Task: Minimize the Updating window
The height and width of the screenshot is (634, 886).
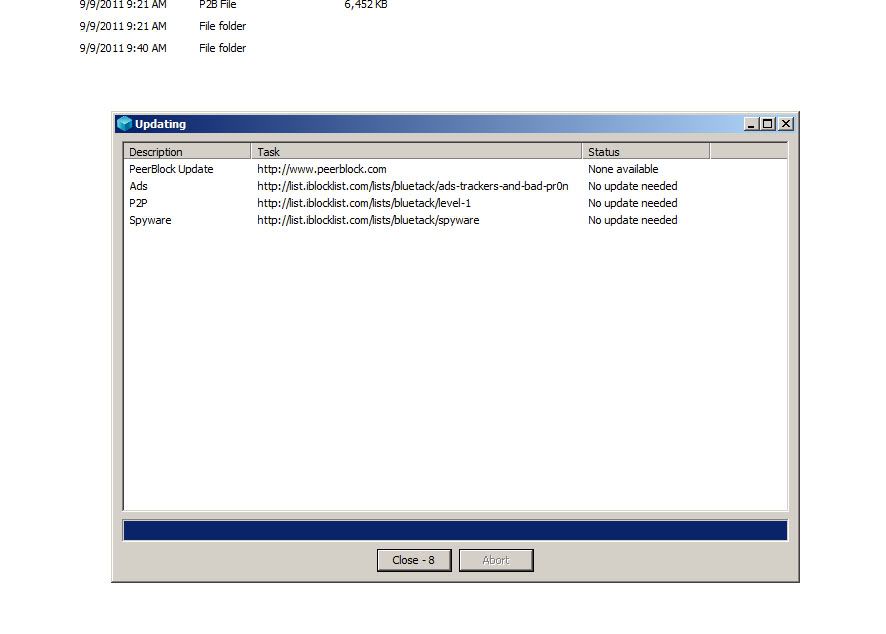Action: coord(751,124)
